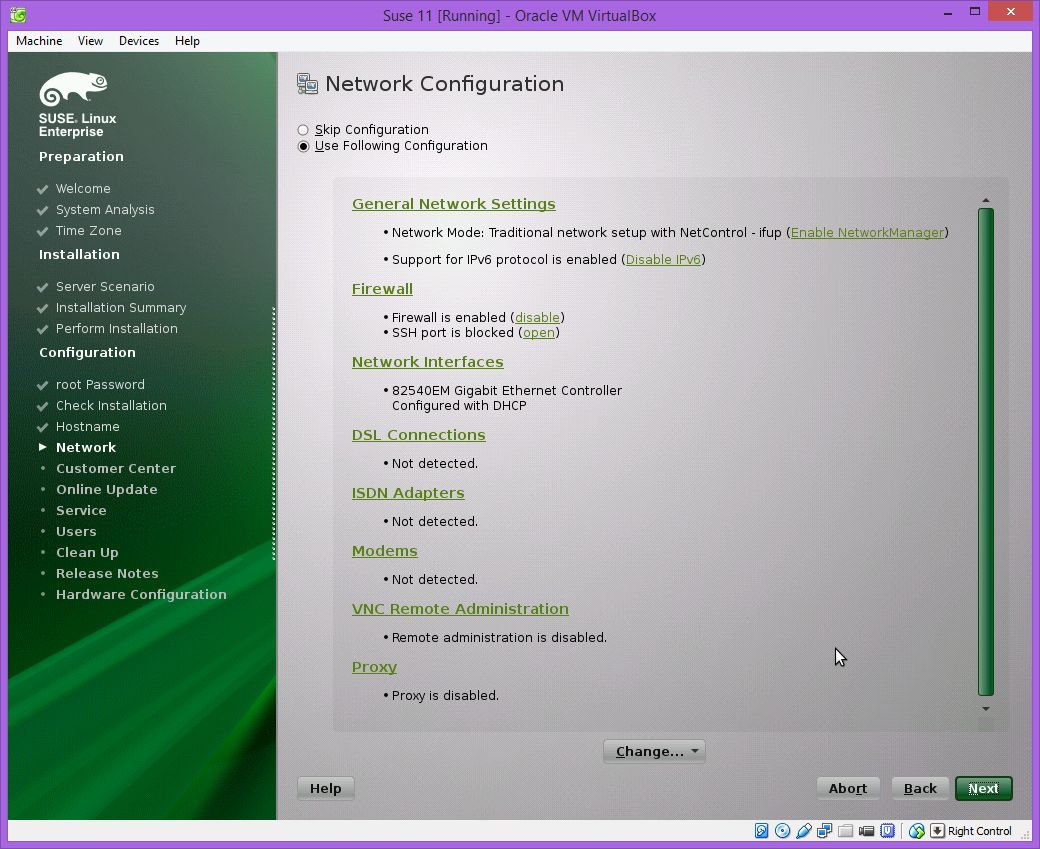Click the Abort button
1040x849 pixels.
pos(848,789)
